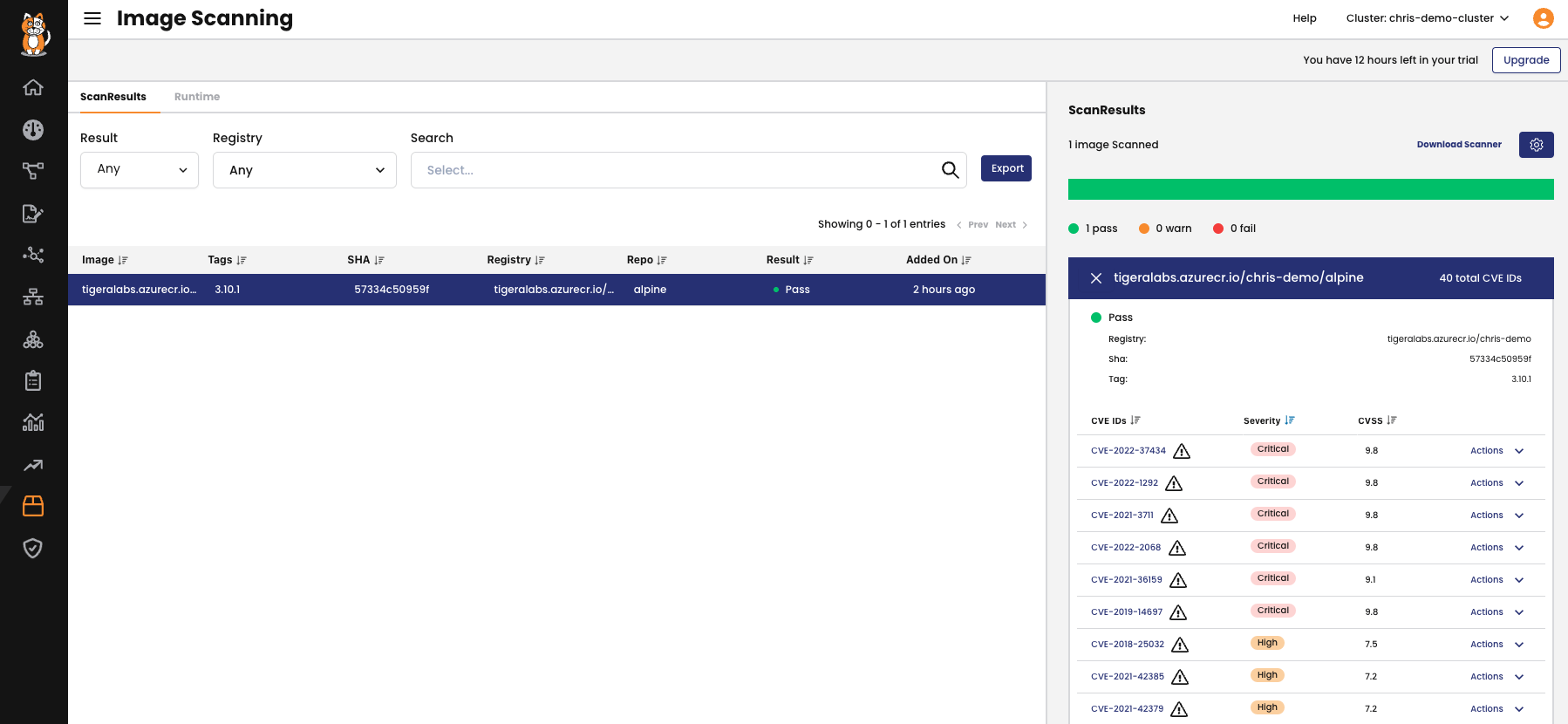Open the Service Graph sidebar icon
This screenshot has width=1568, height=724.
point(33,171)
